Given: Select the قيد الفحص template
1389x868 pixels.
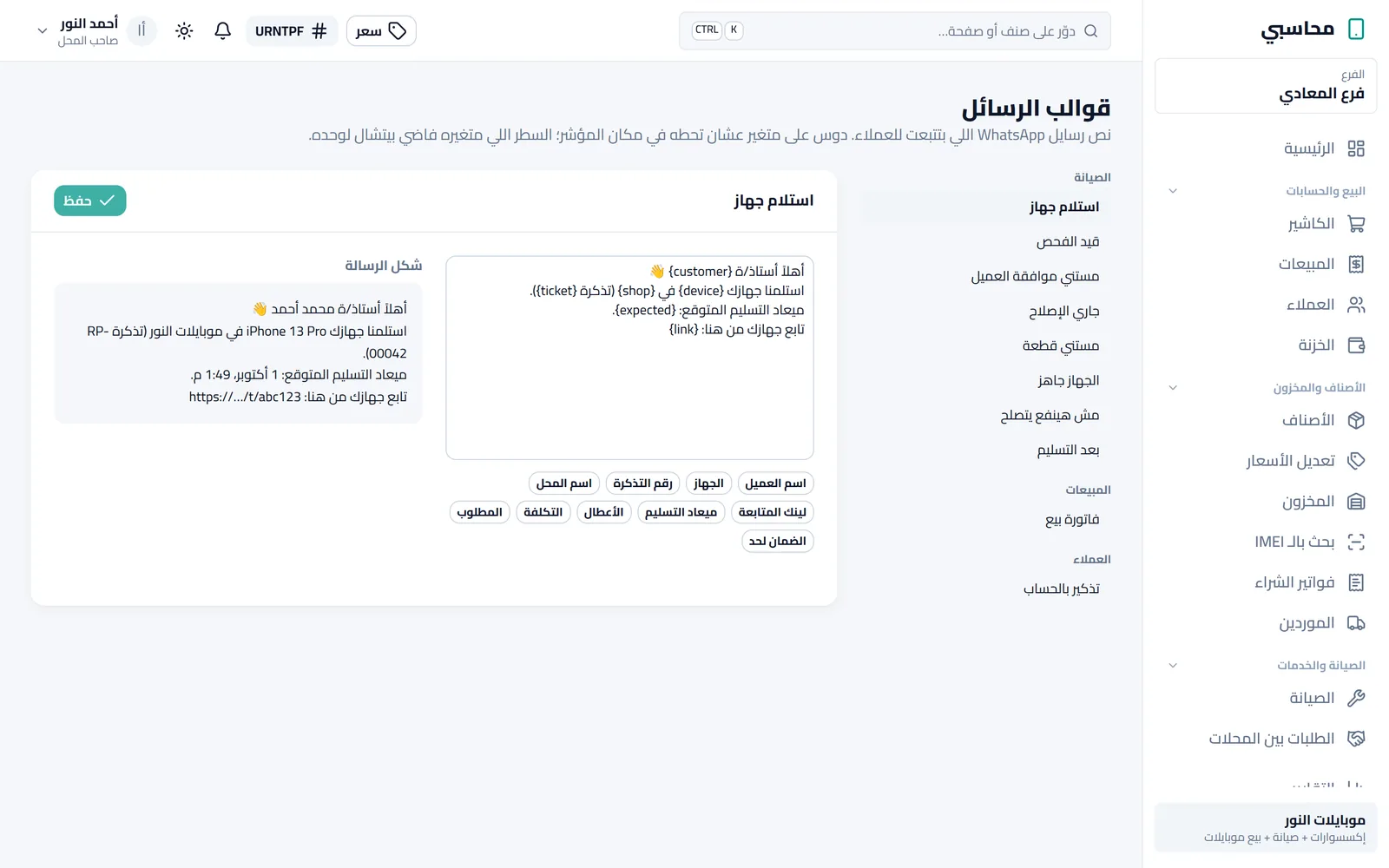Looking at the screenshot, I should click(x=986, y=241).
